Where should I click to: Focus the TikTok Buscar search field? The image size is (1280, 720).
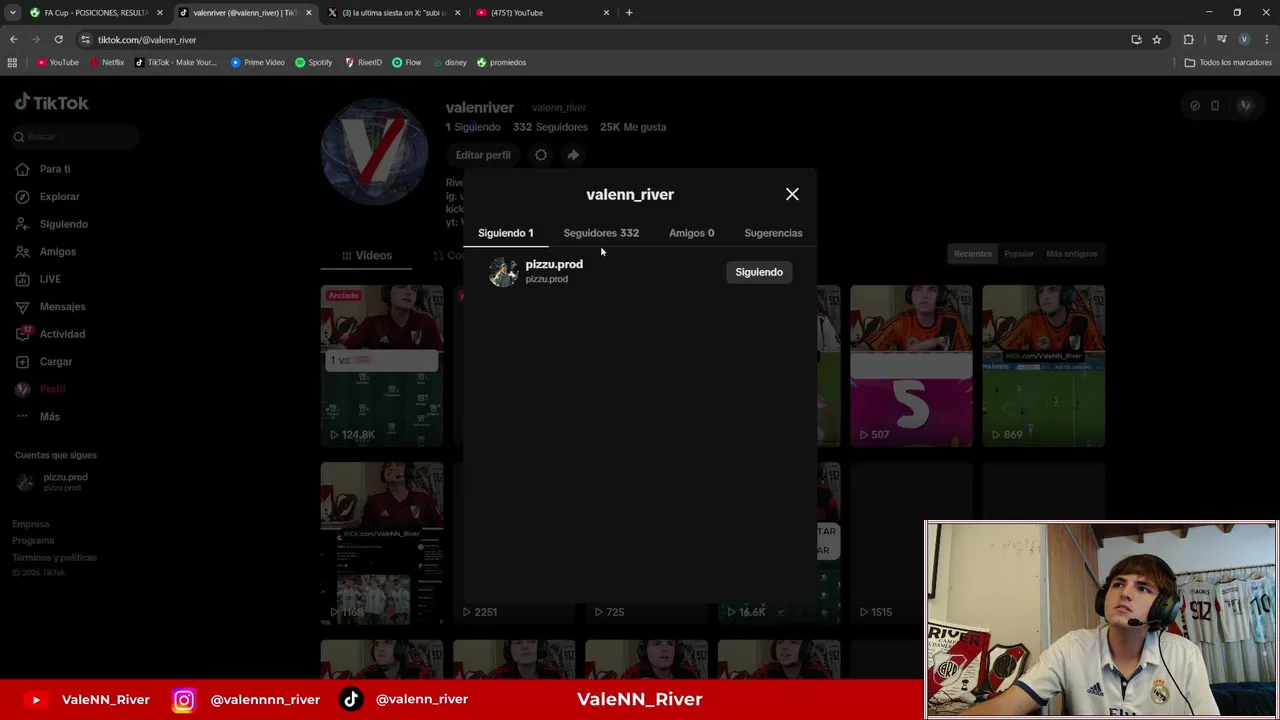point(75,137)
